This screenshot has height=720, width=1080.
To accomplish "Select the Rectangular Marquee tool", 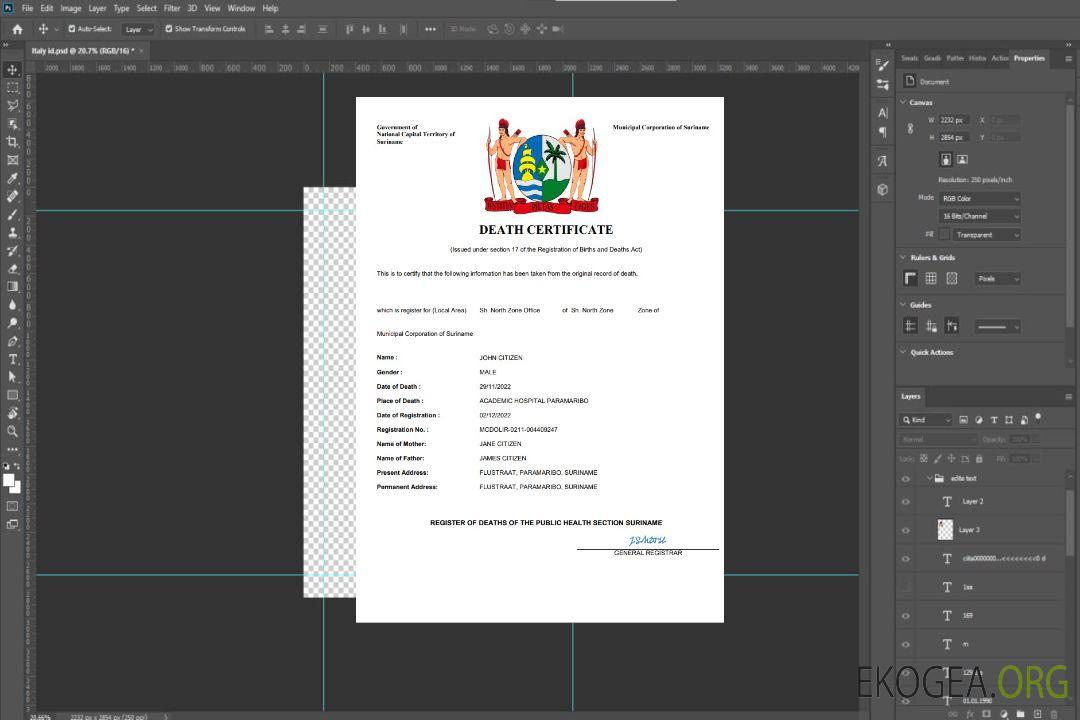I will coord(12,88).
